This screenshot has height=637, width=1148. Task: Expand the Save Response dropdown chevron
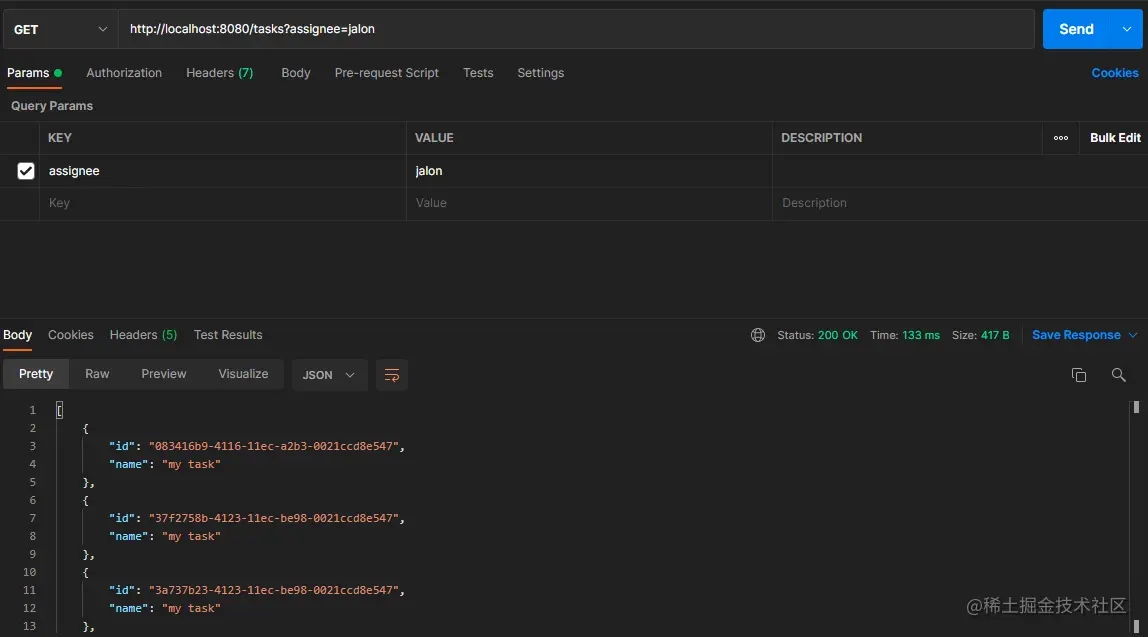coord(1133,335)
